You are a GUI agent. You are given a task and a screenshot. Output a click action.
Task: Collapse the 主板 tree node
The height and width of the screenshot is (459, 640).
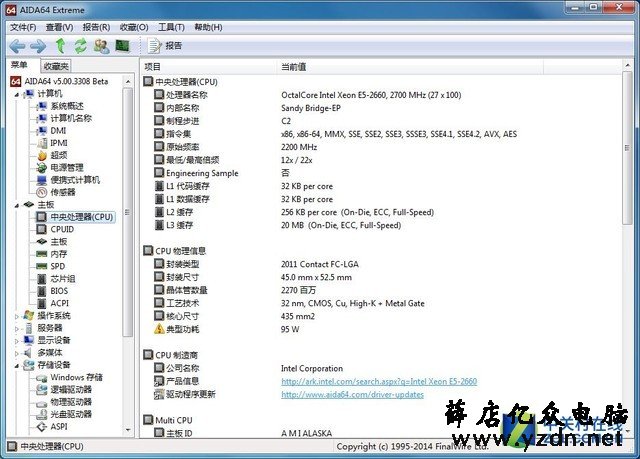pyautogui.click(x=17, y=205)
